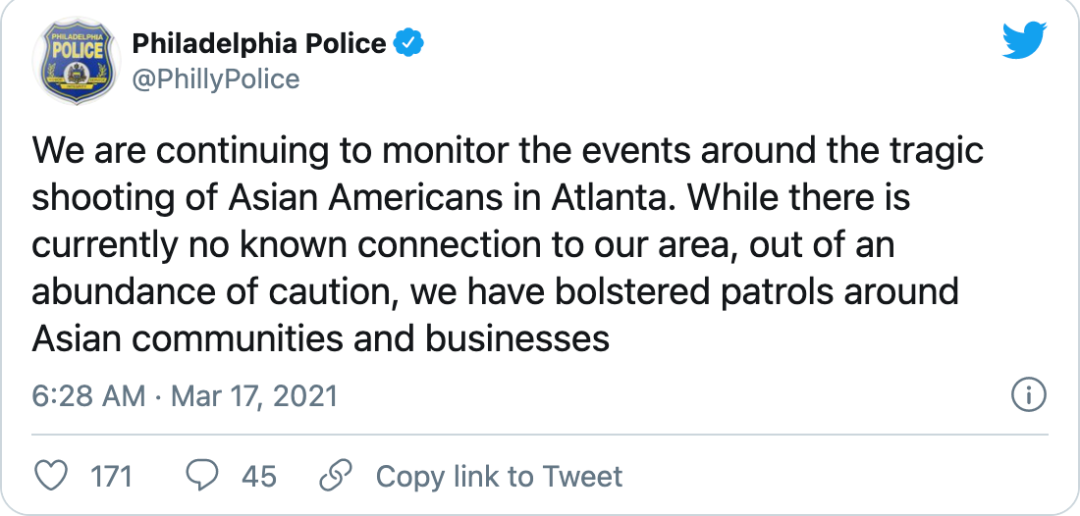Viewport: 1080px width, 516px height.
Task: Click the 45 replies count
Action: 259,476
